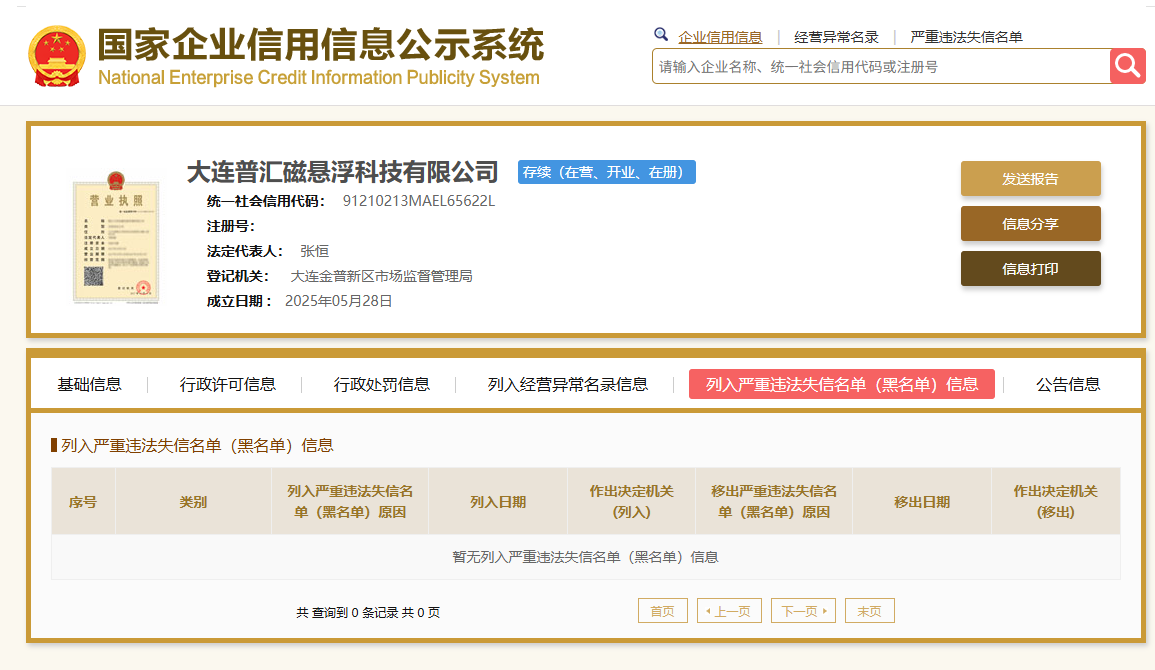Switch to the 列入经营异常名录信息 tab
This screenshot has width=1155, height=670.
[x=568, y=384]
